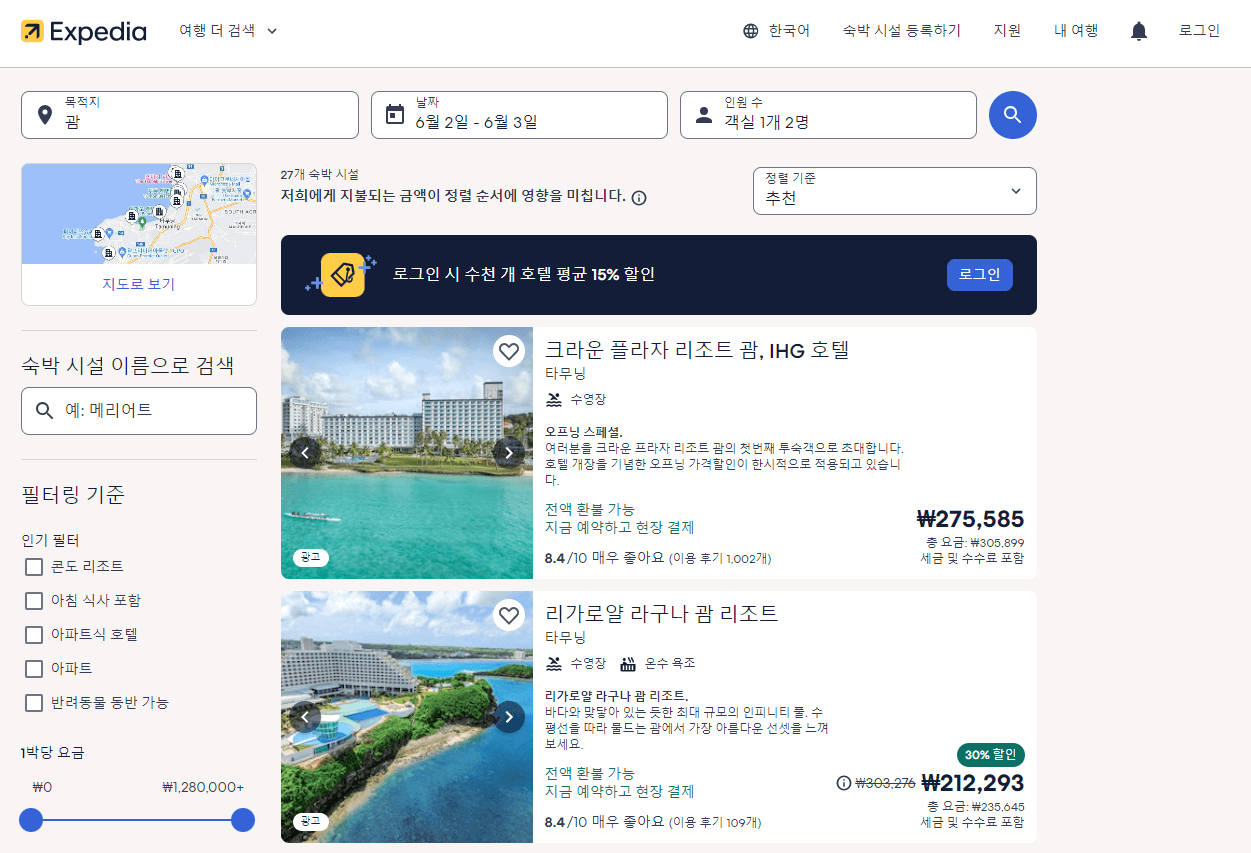Screen dimensions: 1251x853
Task: Check the 아파트 filter
Action: click(x=34, y=668)
